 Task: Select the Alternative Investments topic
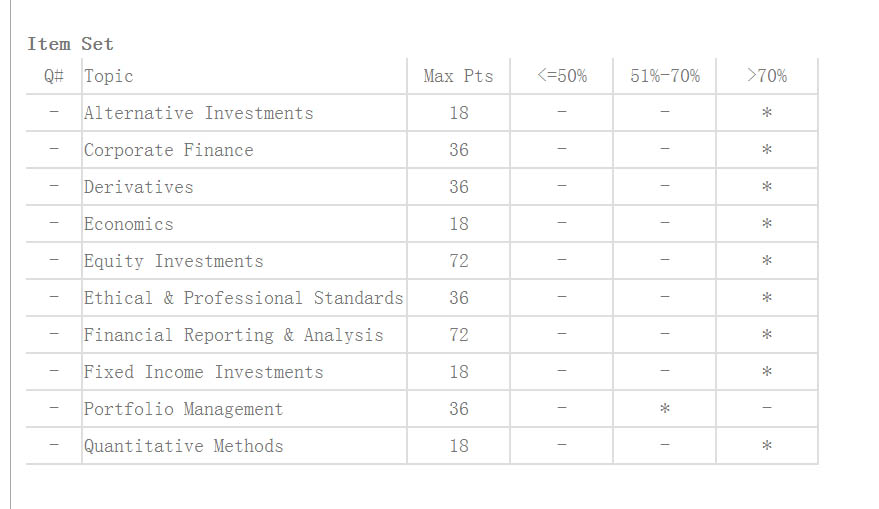198,113
